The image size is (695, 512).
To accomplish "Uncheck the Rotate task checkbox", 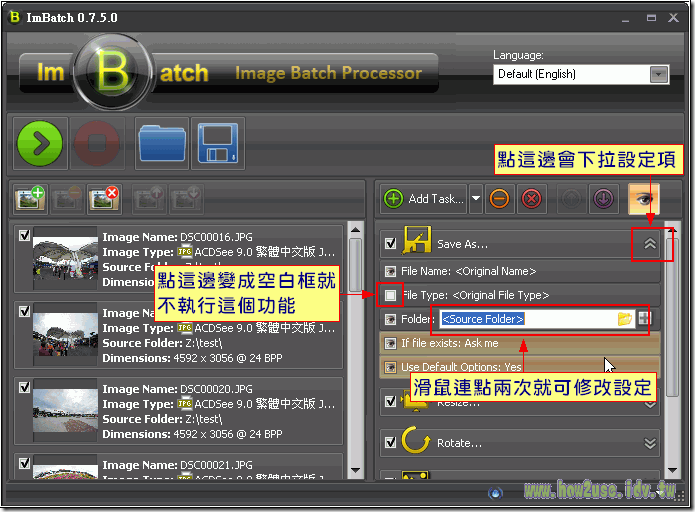I will click(390, 442).
